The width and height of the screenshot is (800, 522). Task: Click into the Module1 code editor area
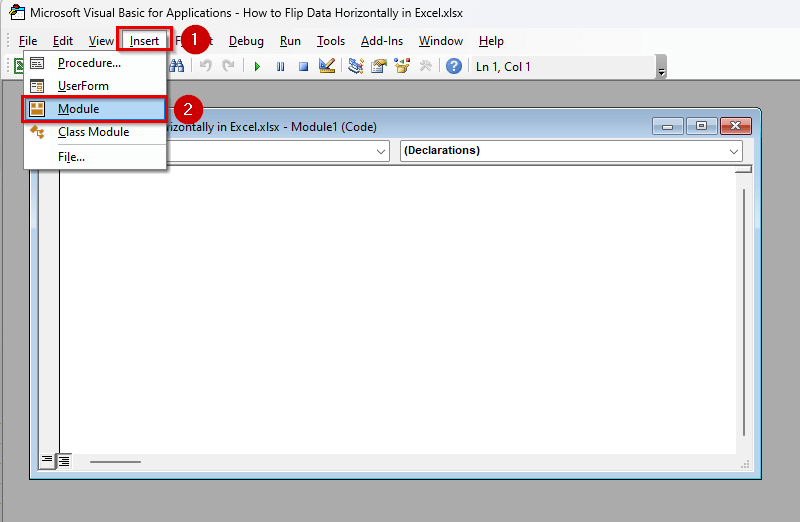coord(398,309)
